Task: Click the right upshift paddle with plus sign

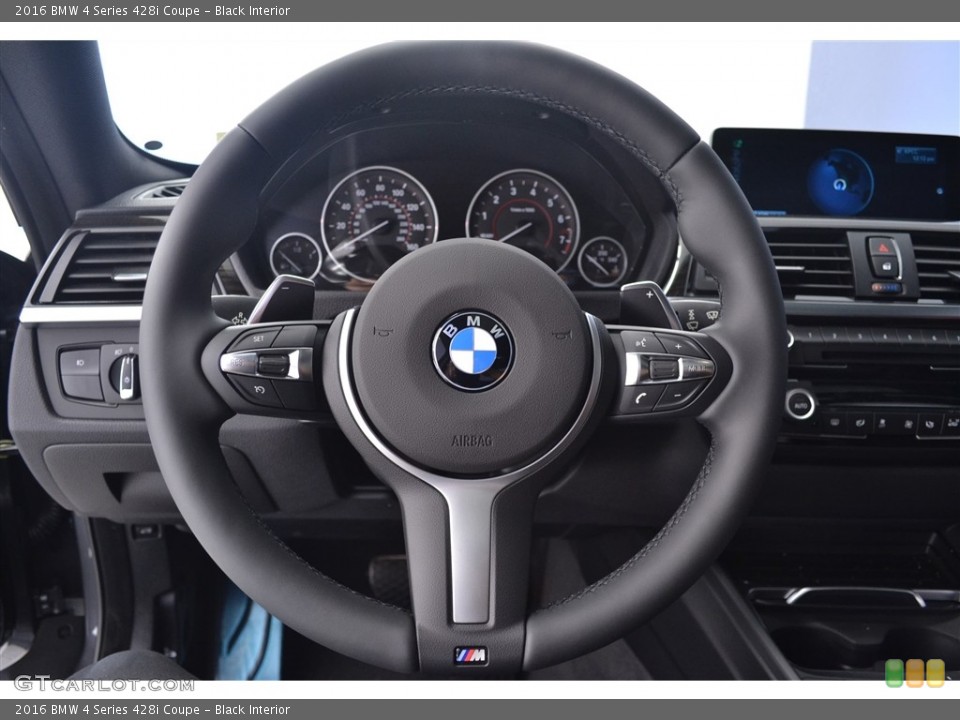Action: (x=648, y=303)
